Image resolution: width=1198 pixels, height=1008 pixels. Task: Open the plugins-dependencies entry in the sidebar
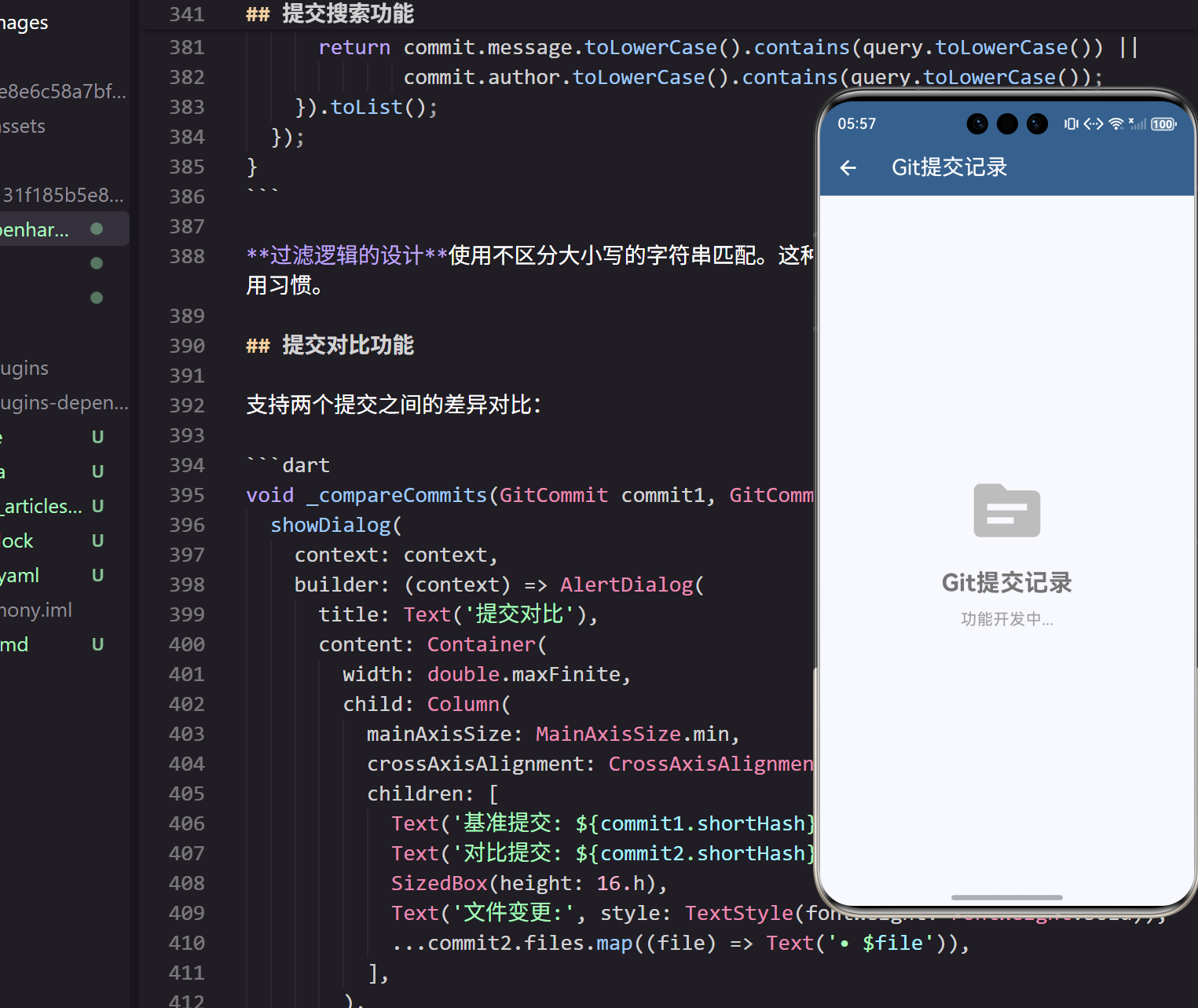click(63, 402)
